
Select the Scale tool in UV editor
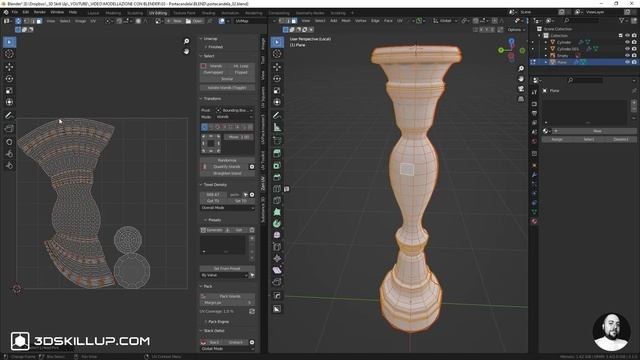[x=9, y=90]
